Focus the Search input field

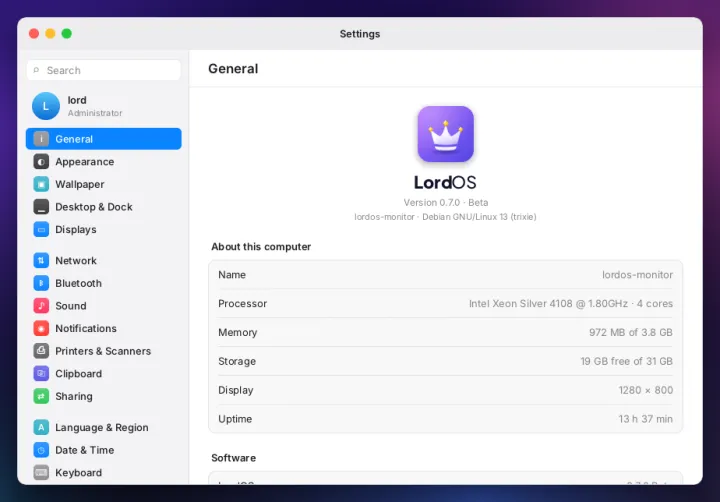tap(103, 70)
